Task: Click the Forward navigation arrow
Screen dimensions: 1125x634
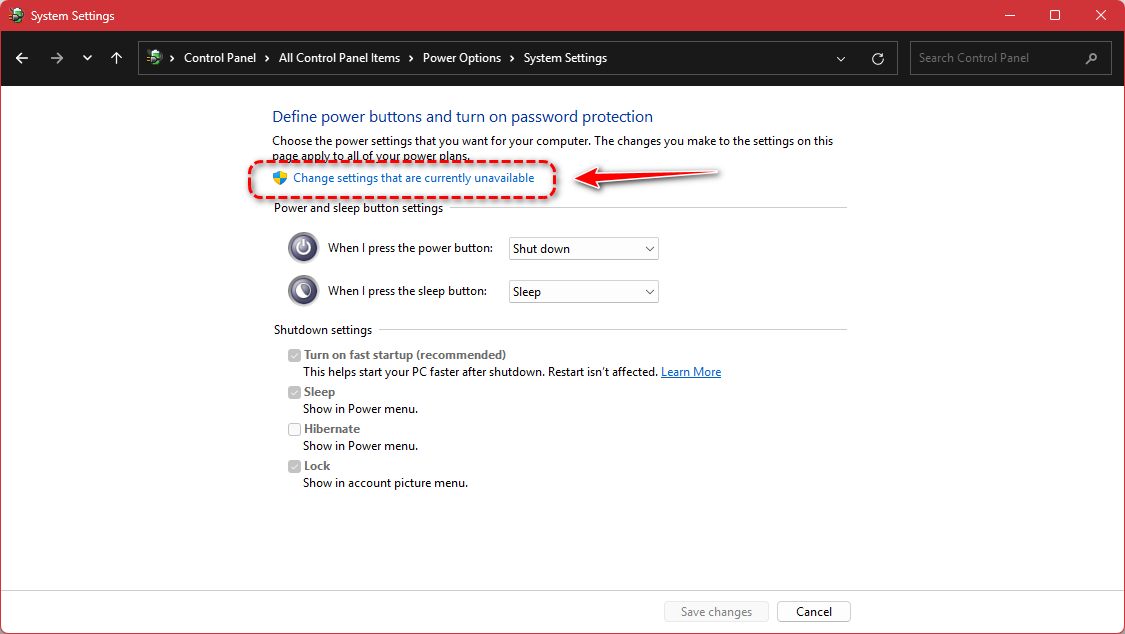Action: click(x=57, y=58)
